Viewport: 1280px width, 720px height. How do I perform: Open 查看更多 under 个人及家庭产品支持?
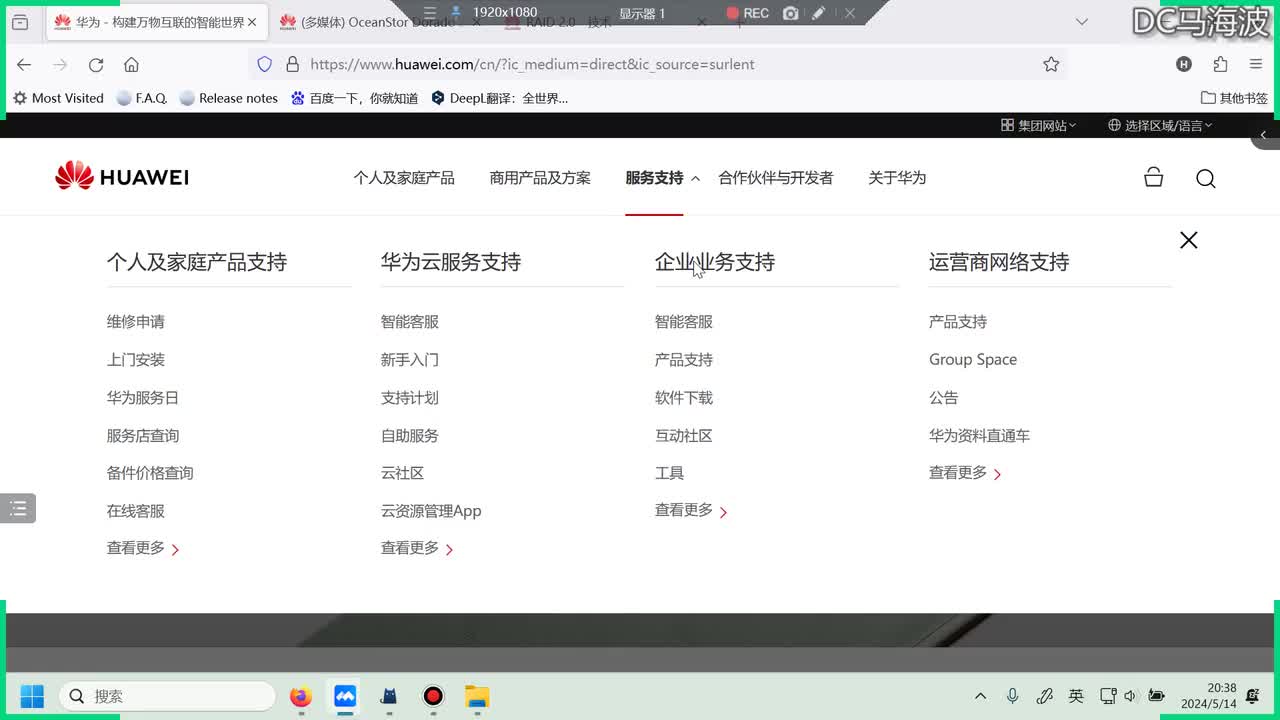tap(143, 548)
